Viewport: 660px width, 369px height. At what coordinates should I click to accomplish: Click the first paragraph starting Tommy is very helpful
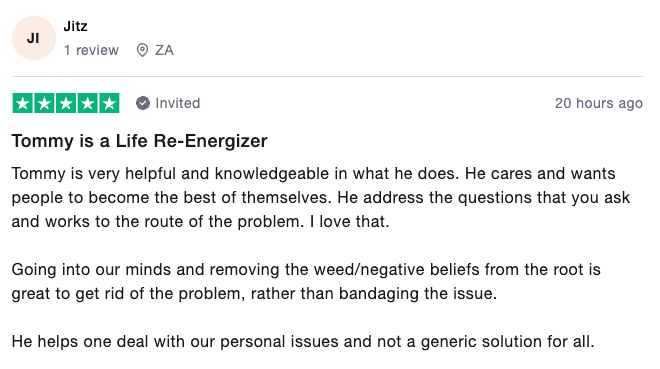coord(321,197)
